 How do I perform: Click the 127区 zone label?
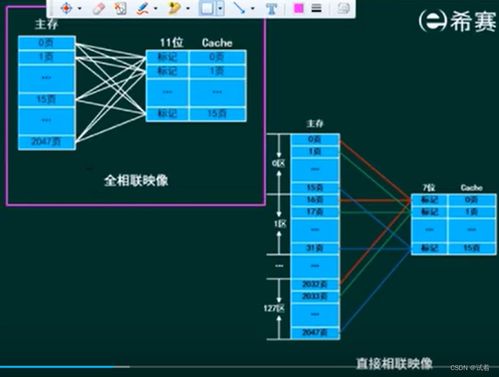click(274, 308)
